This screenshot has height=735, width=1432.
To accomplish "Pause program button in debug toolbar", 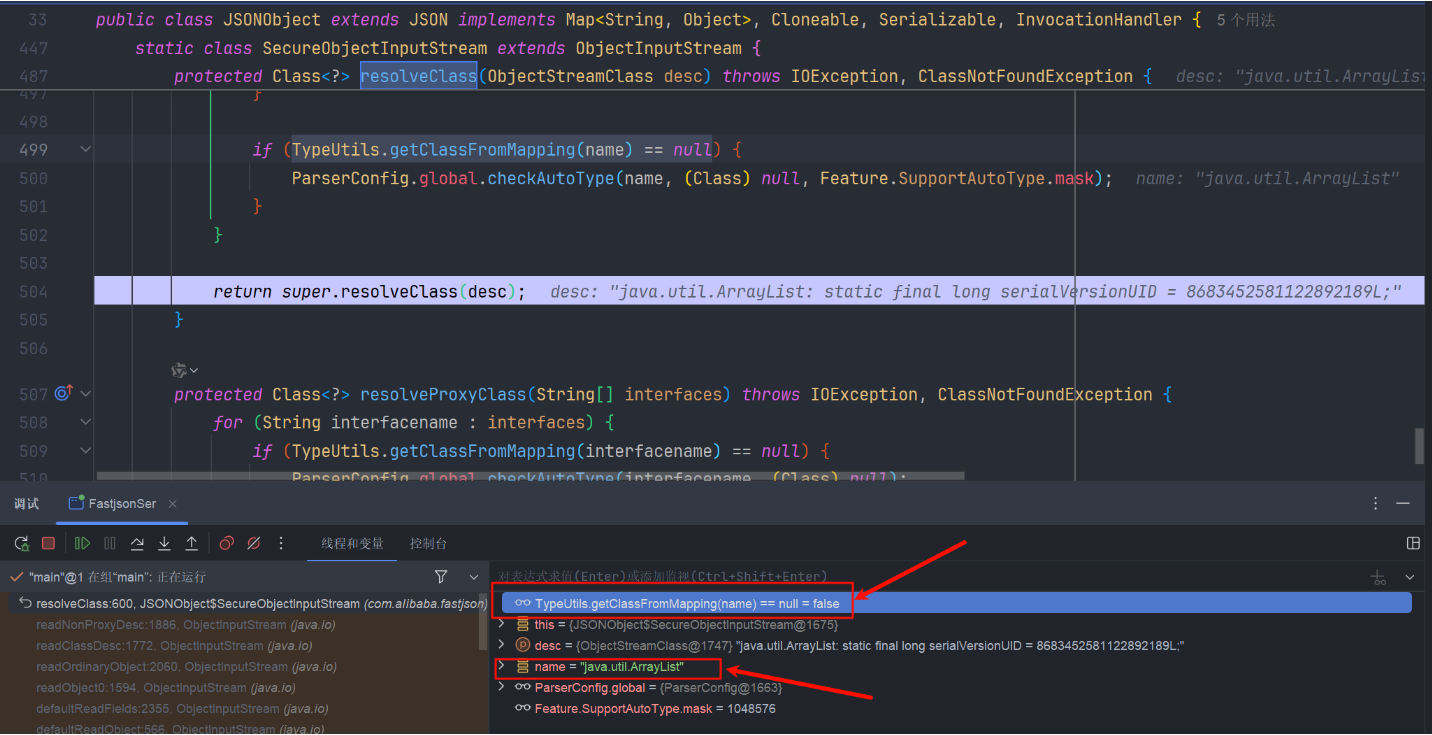I will tap(110, 543).
